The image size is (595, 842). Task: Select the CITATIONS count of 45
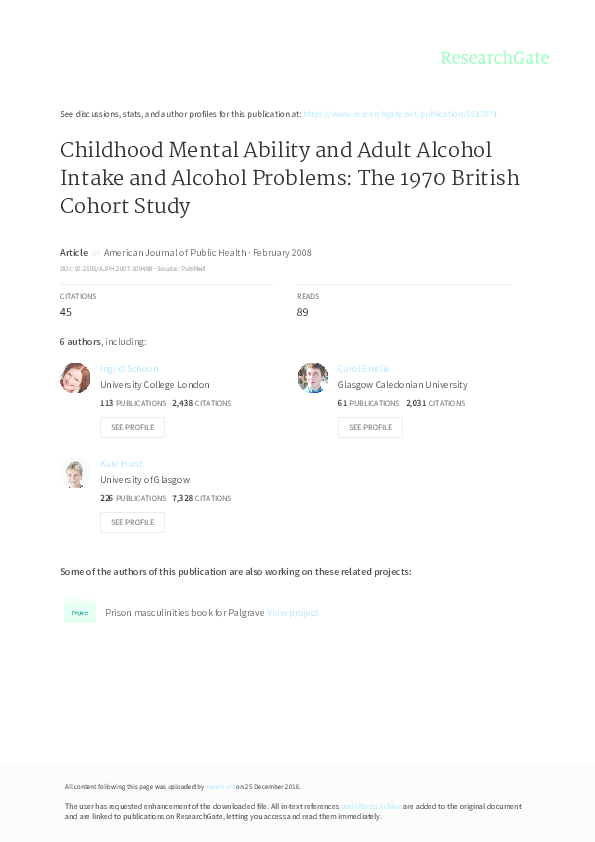(65, 312)
